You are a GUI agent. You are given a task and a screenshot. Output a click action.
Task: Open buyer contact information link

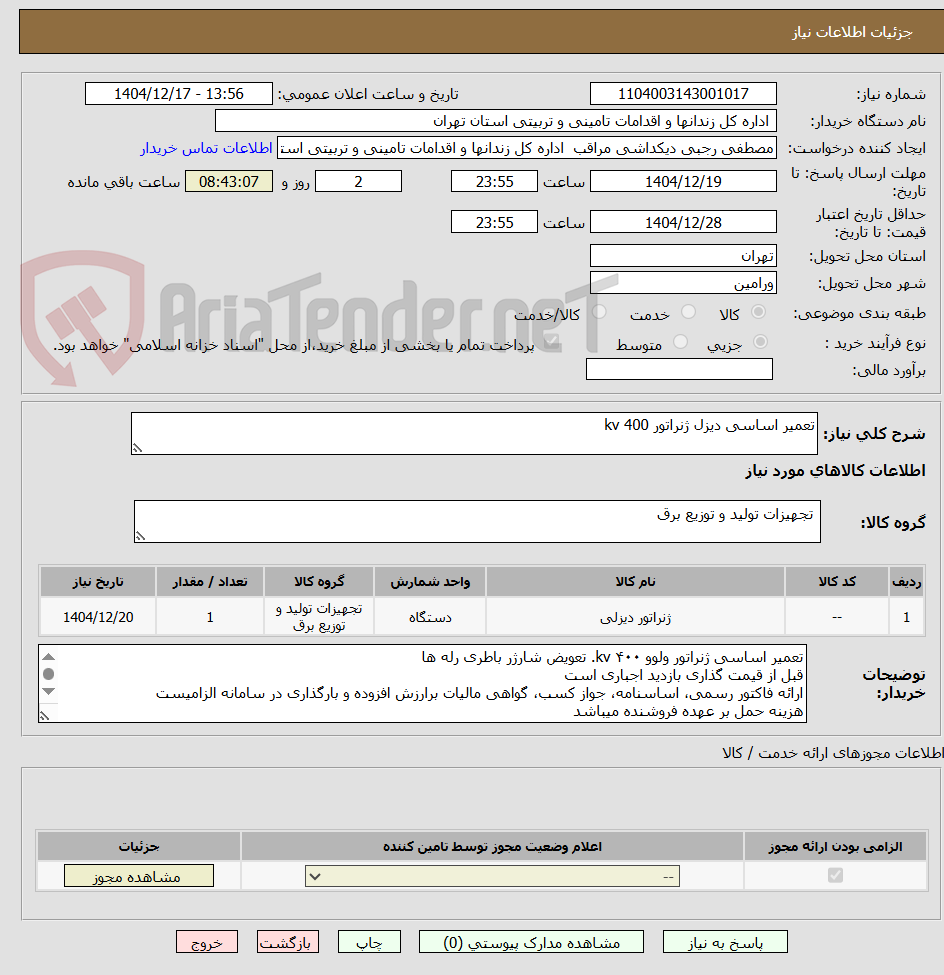tap(206, 148)
